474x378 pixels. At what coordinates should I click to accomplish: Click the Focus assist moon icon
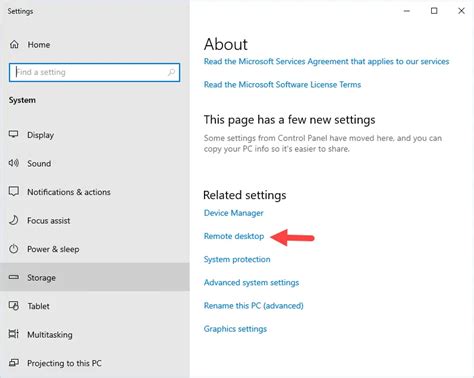[13, 220]
